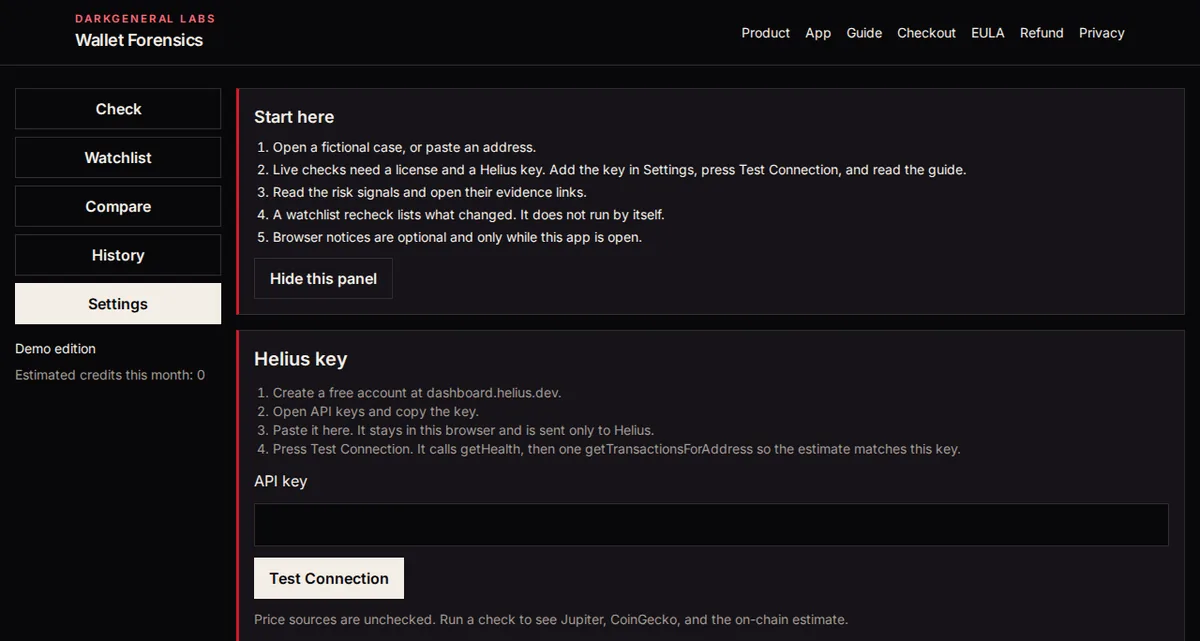Viewport: 1200px width, 641px height.
Task: Click 'Paste it here. It stays in this browser' step
Action: (x=463, y=430)
